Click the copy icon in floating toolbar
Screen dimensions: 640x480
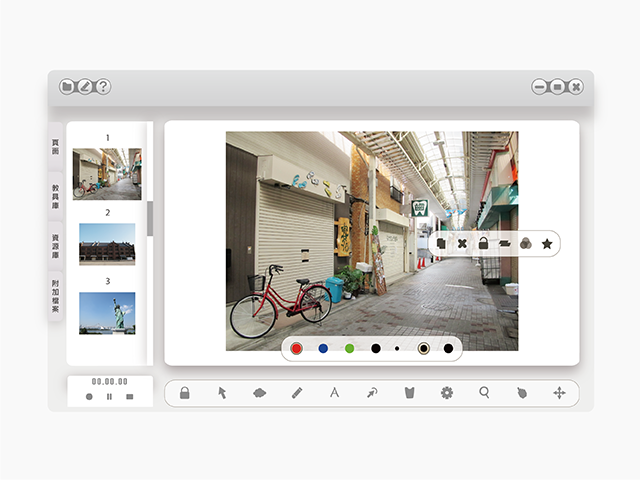click(441, 243)
